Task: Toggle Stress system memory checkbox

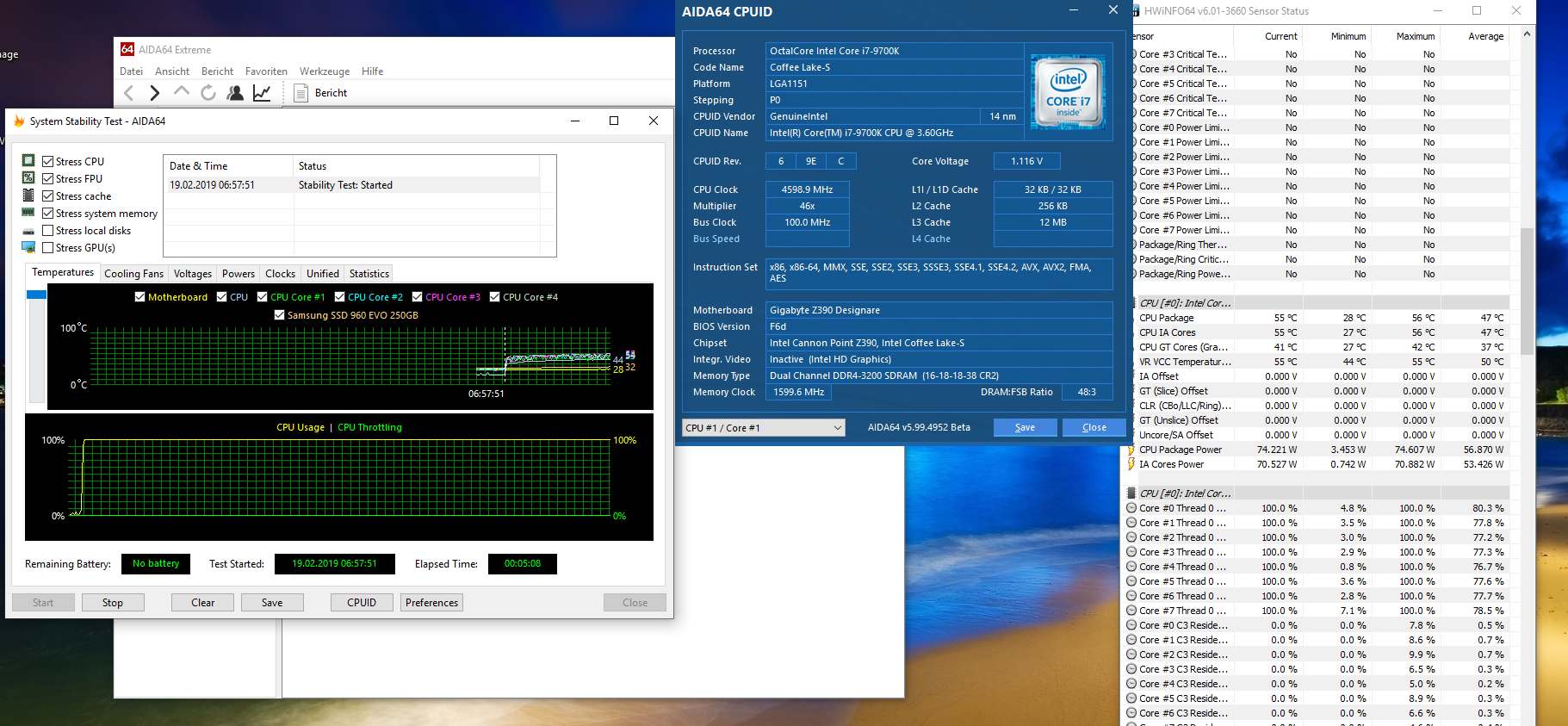Action: pos(48,213)
